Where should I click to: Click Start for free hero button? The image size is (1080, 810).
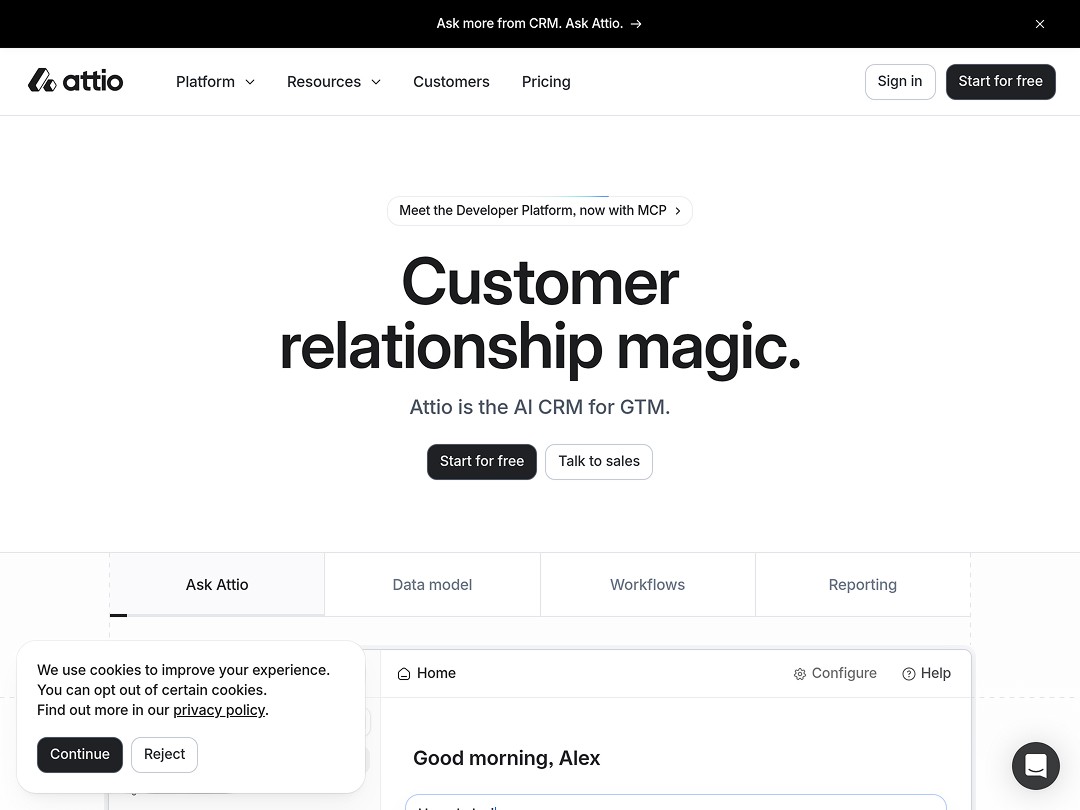(481, 461)
